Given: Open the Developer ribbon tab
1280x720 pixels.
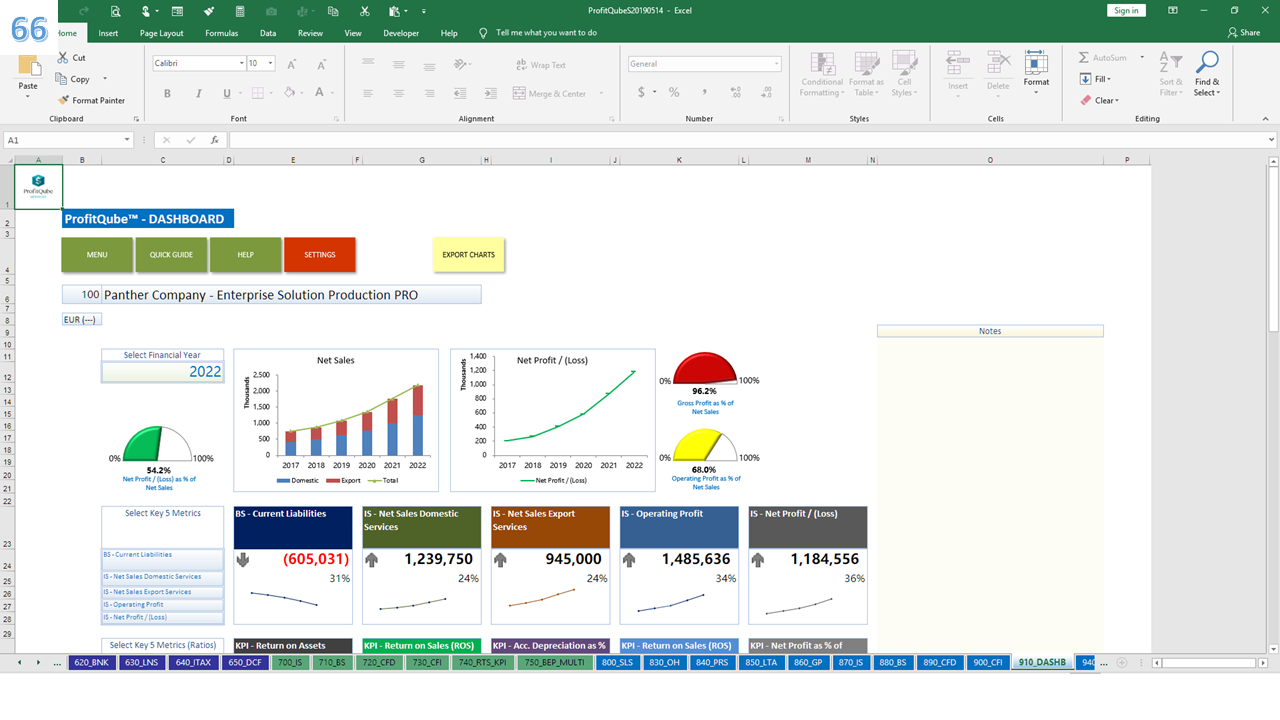Looking at the screenshot, I should pos(401,33).
